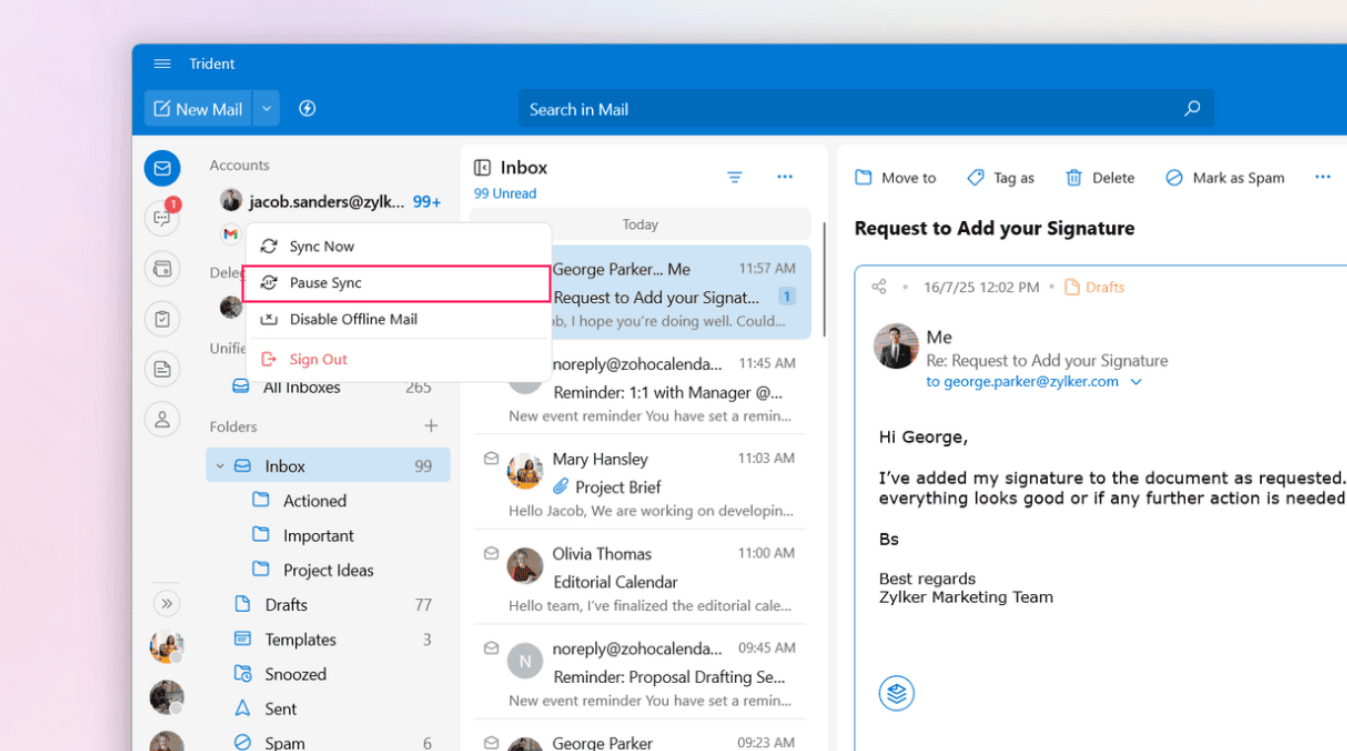
Task: Open the Tasks module in sidebar
Action: pos(162,319)
